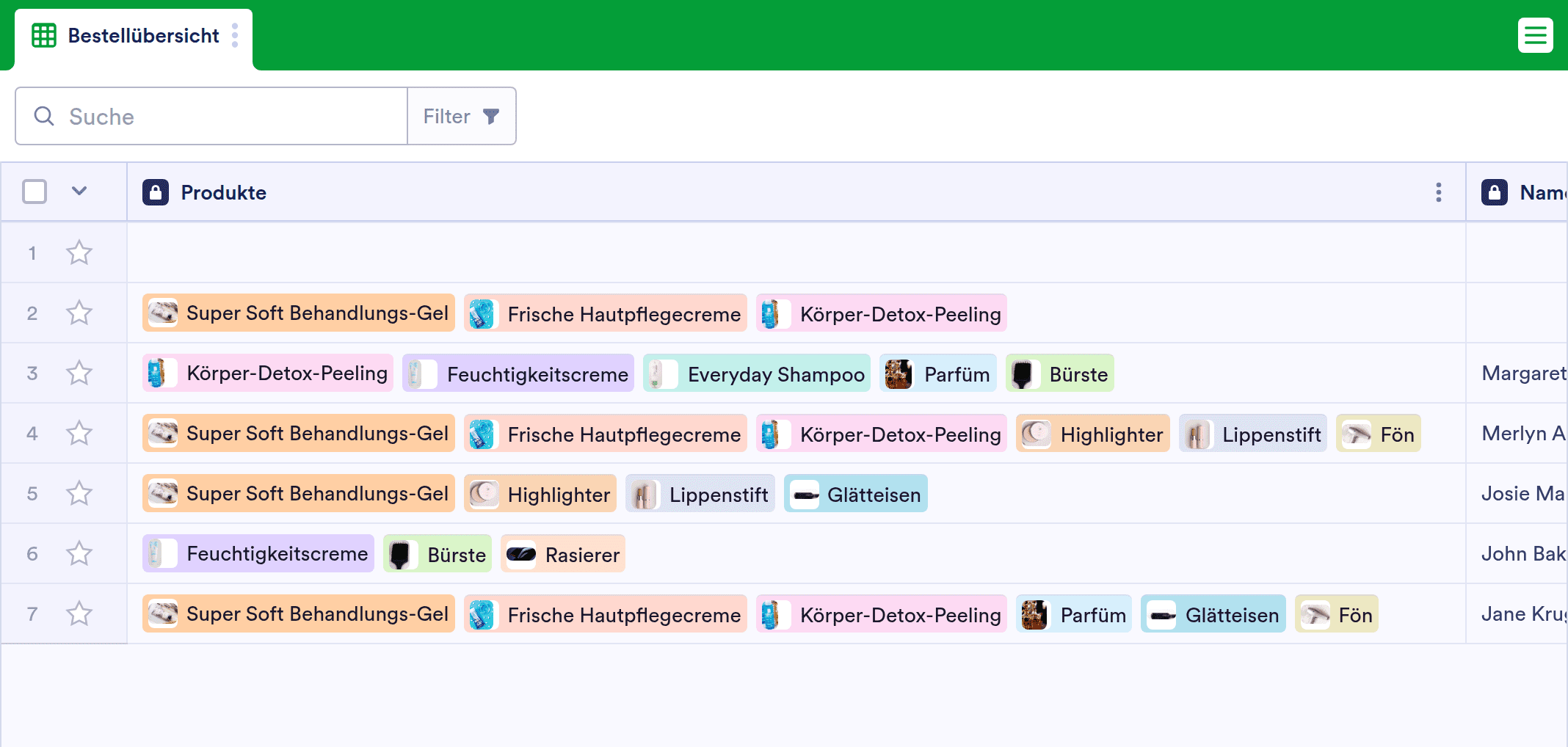
Task: Click the Produkte column header
Action: click(224, 192)
